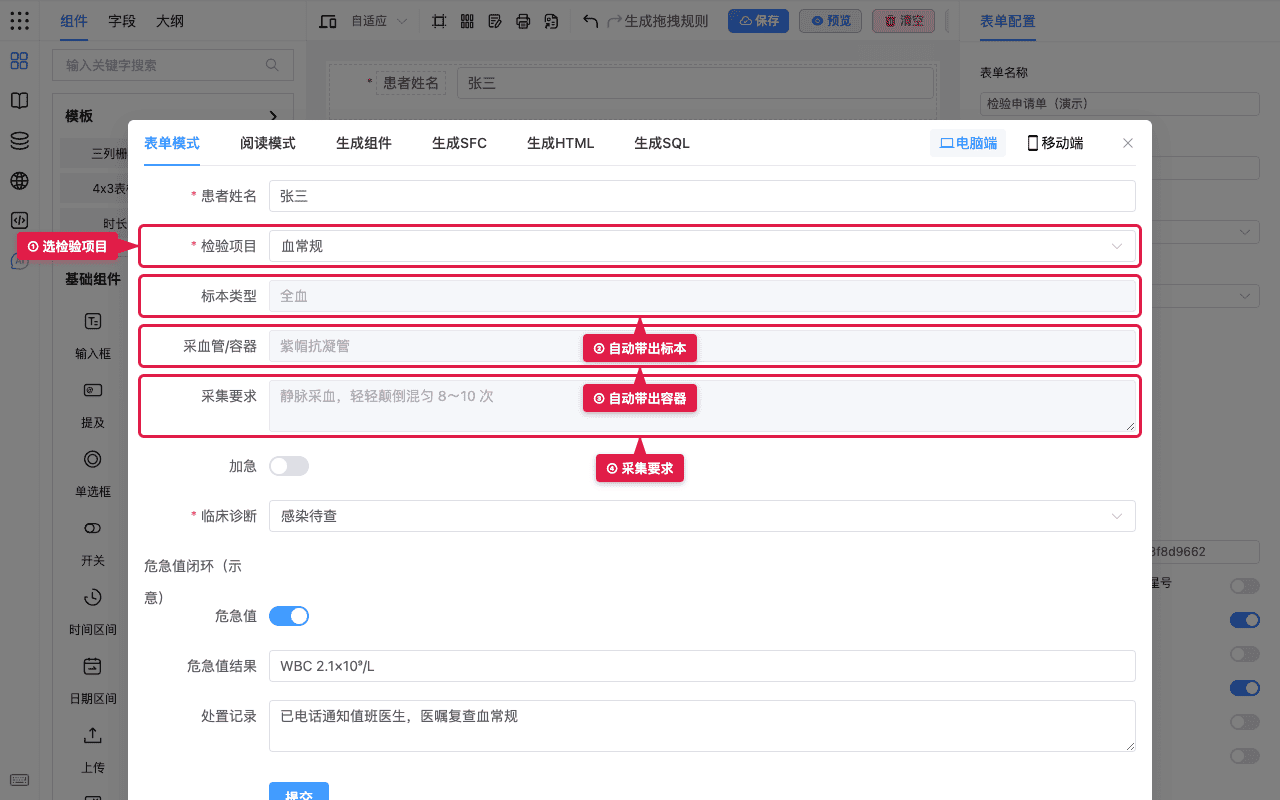Image resolution: width=1280 pixels, height=800 pixels.
Task: Open the code sidebar icon
Action: [x=19, y=221]
